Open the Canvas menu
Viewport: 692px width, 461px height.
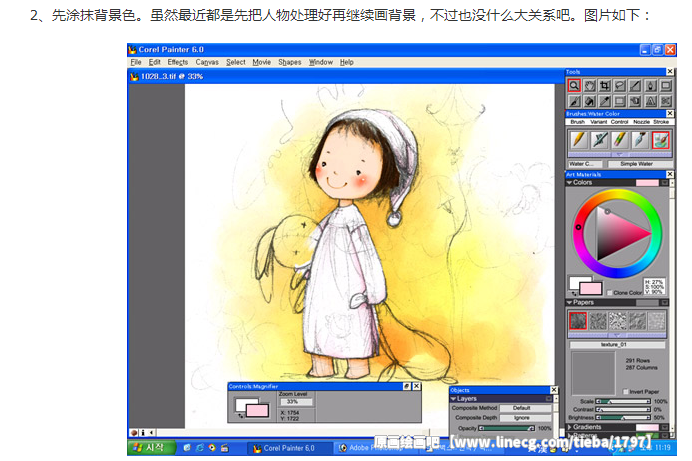pyautogui.click(x=207, y=62)
